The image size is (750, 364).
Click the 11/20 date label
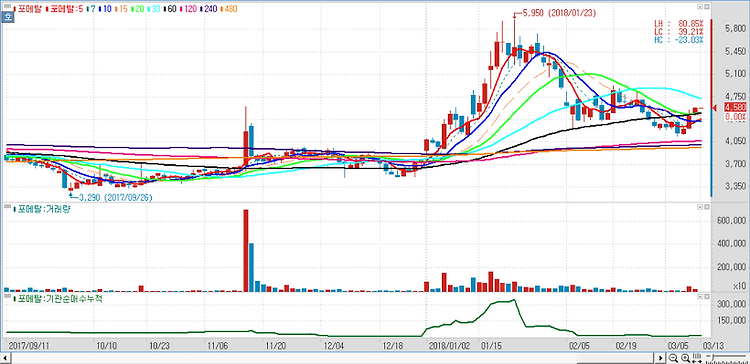276,345
